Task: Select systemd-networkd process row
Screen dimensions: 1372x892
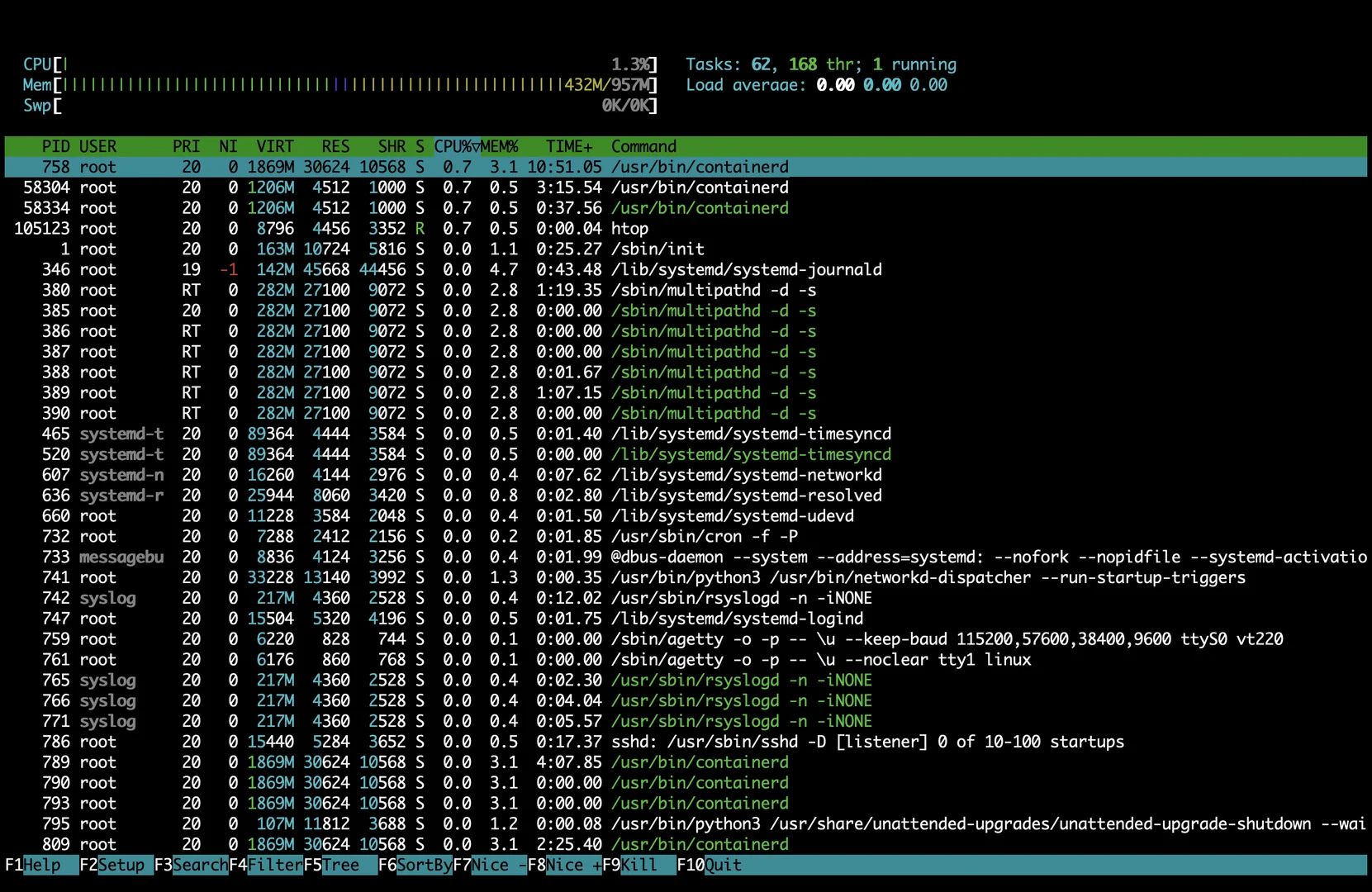Action: point(686,475)
